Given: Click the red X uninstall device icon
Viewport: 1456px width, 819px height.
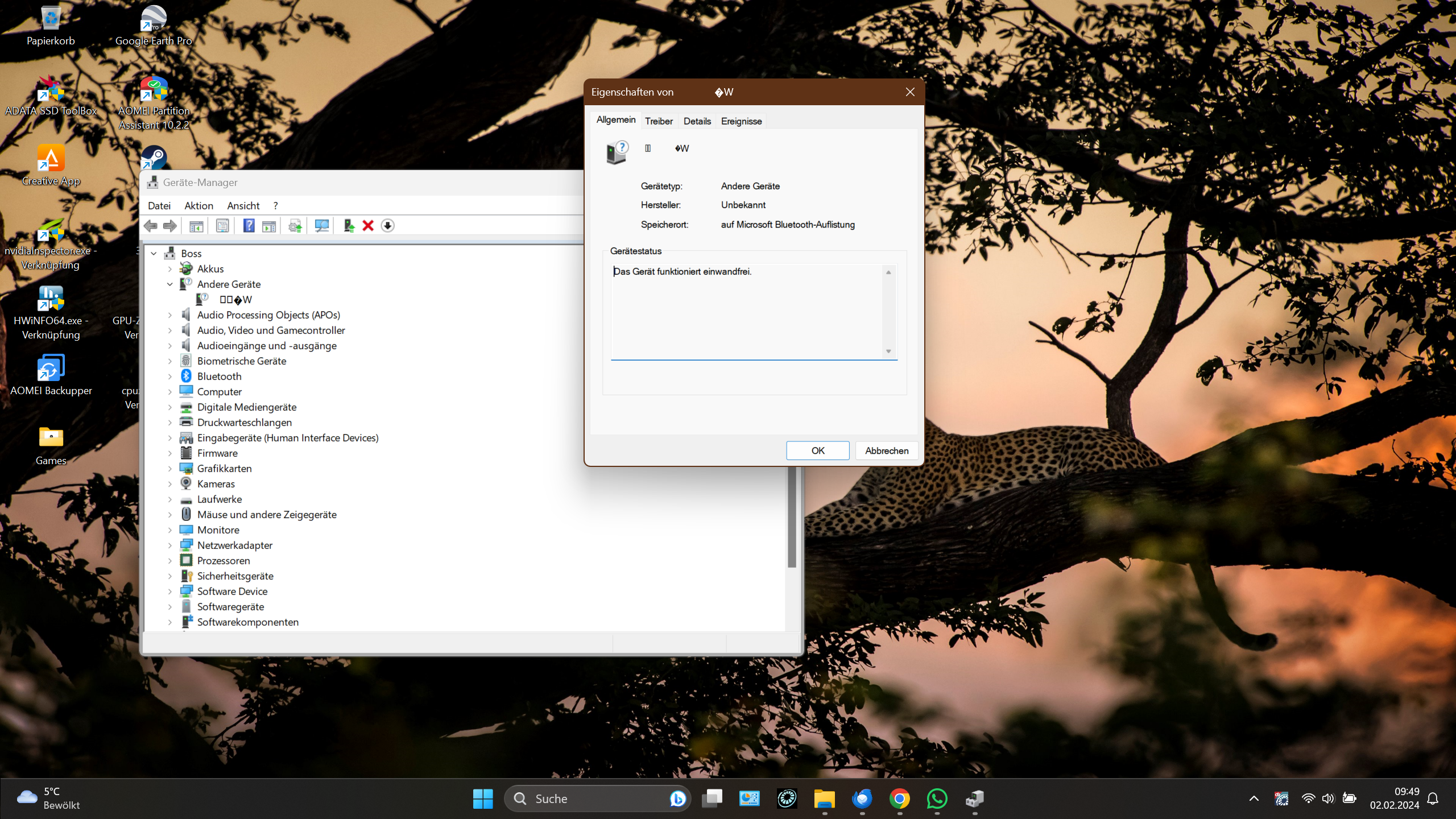Looking at the screenshot, I should (x=368, y=226).
